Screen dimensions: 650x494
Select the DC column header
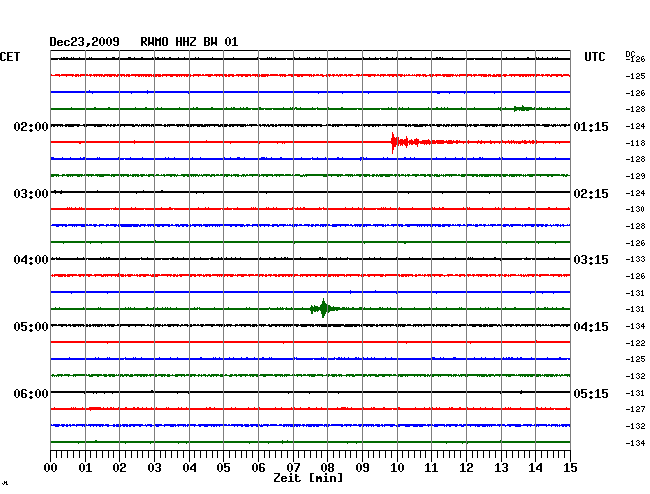(630, 54)
